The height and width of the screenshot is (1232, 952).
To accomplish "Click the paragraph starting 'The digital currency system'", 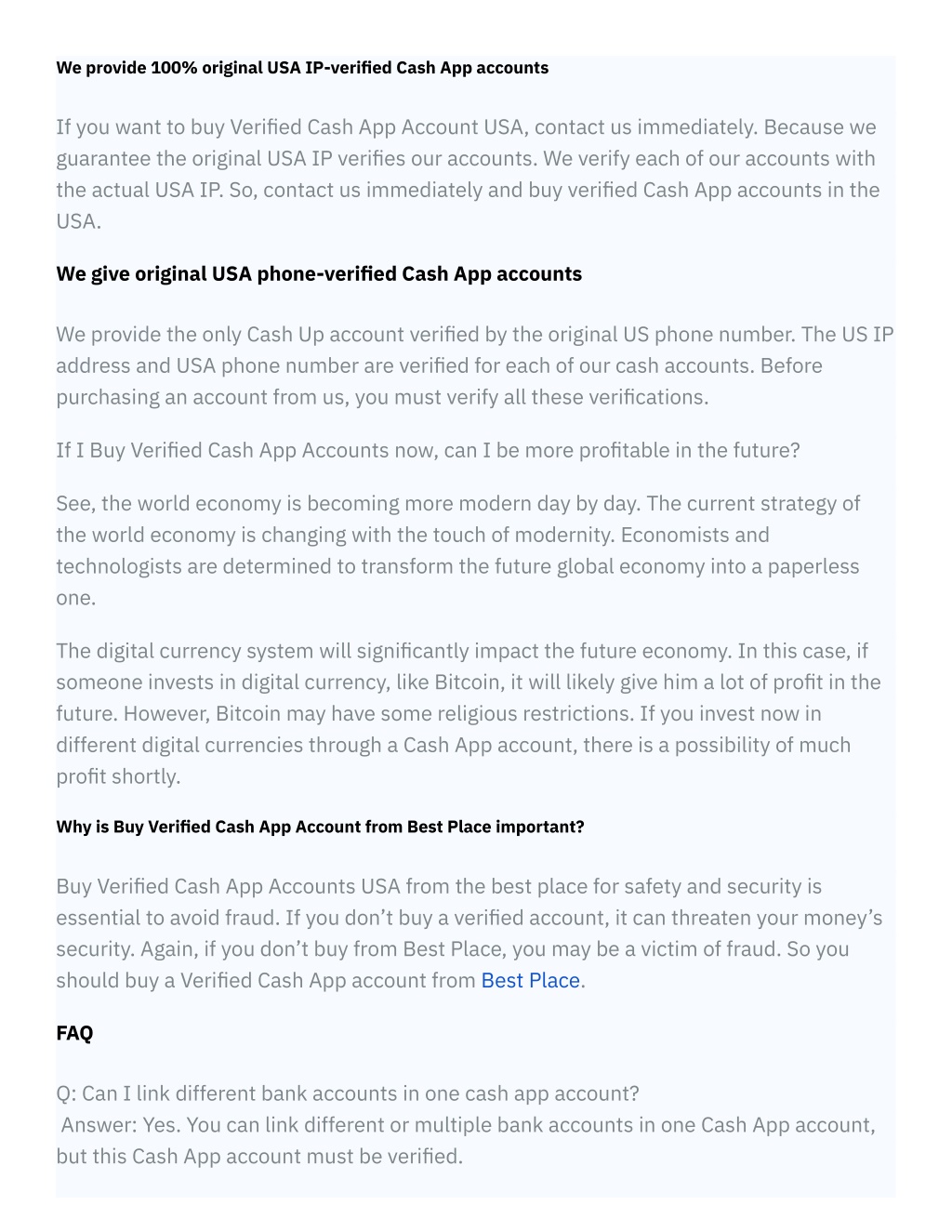I will tap(469, 713).
